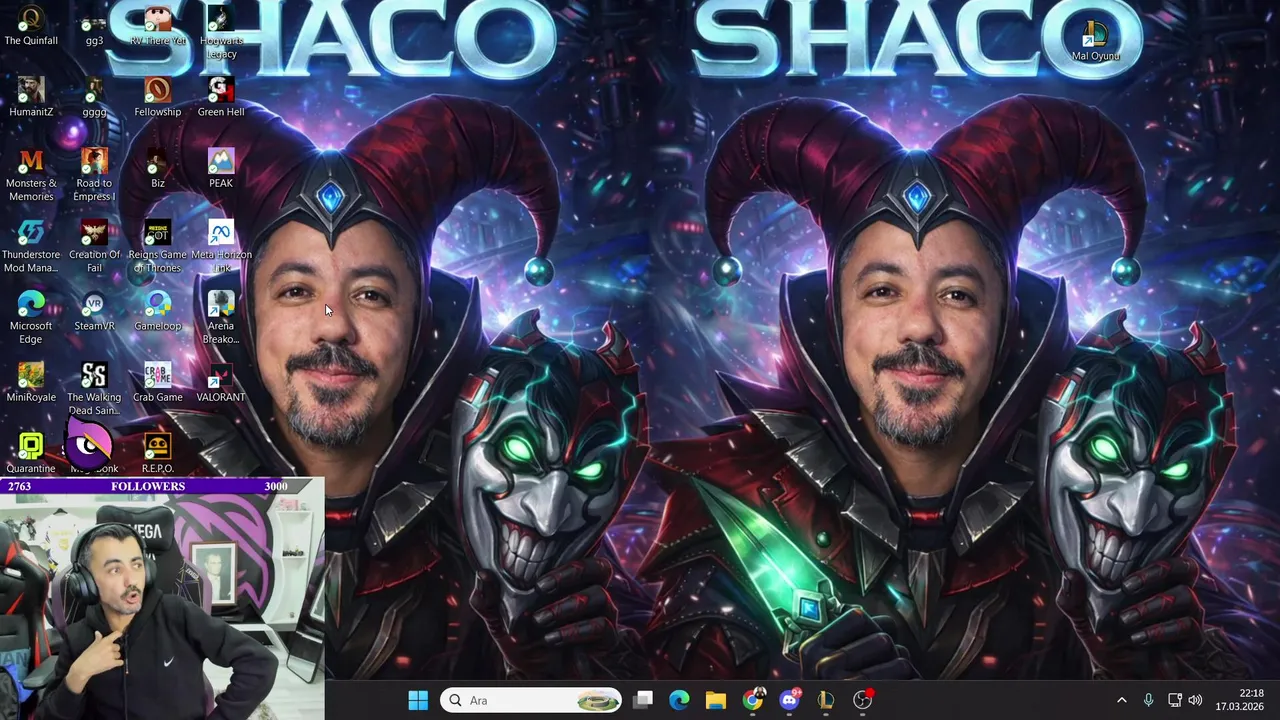Open the Mal Oyunu desktop icon
This screenshot has height=720, width=1280.
(x=1096, y=40)
